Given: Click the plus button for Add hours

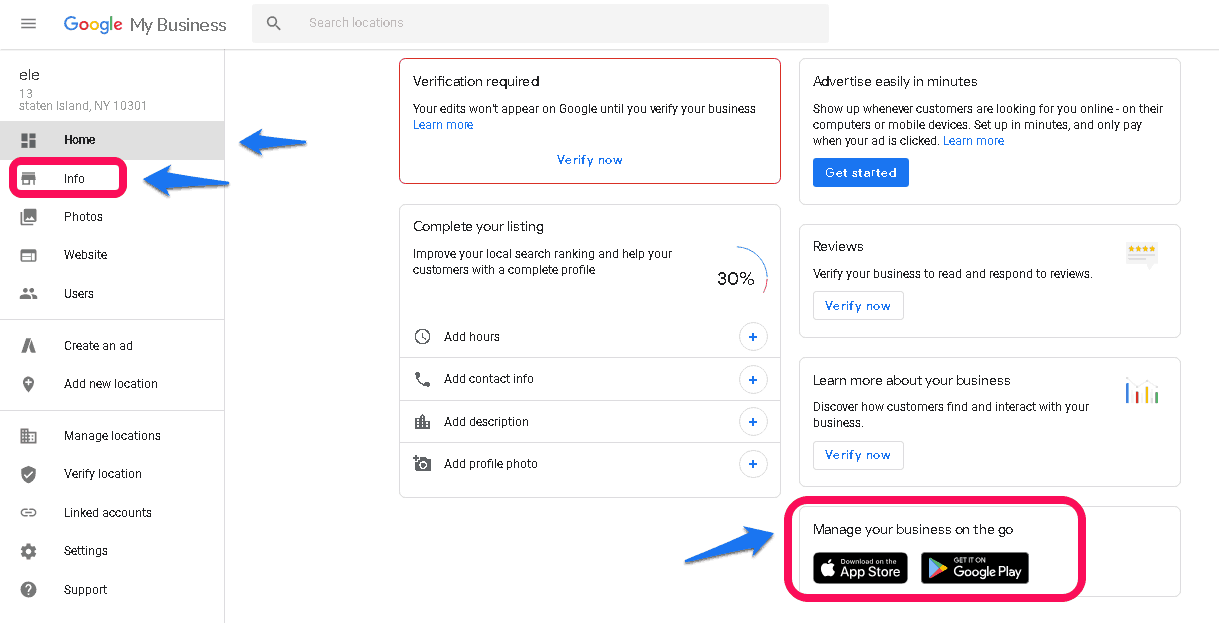Looking at the screenshot, I should 753,337.
